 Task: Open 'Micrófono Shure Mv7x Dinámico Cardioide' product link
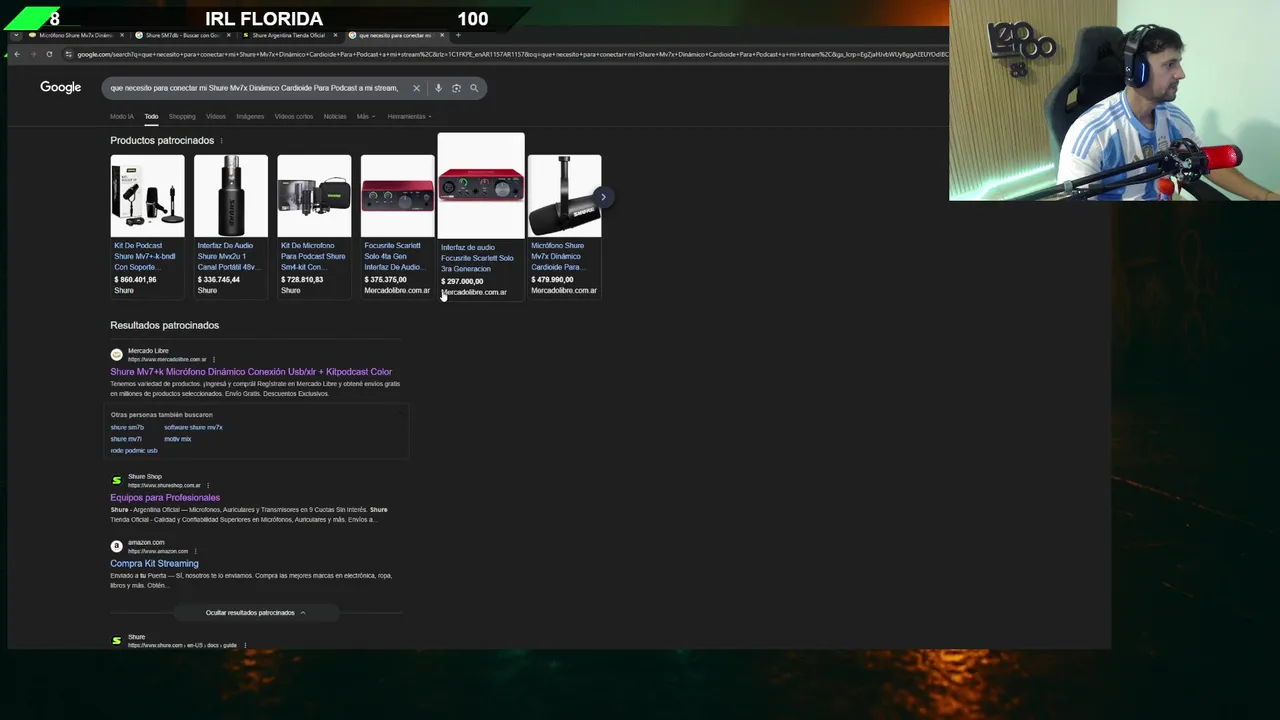click(558, 256)
